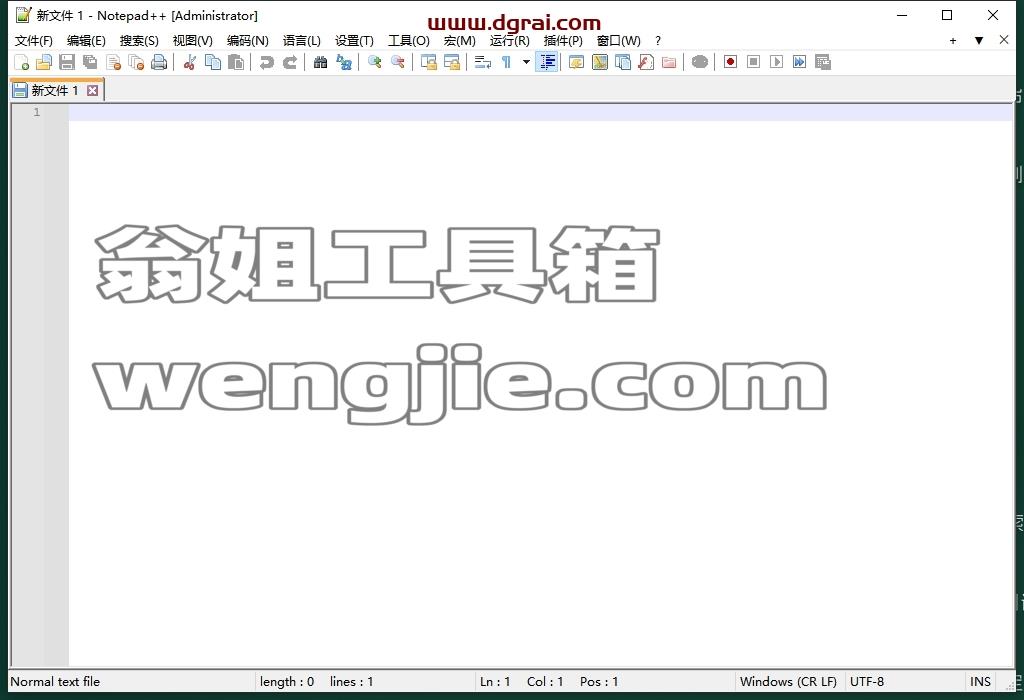Cut selection with the scissors icon

click(x=189, y=62)
